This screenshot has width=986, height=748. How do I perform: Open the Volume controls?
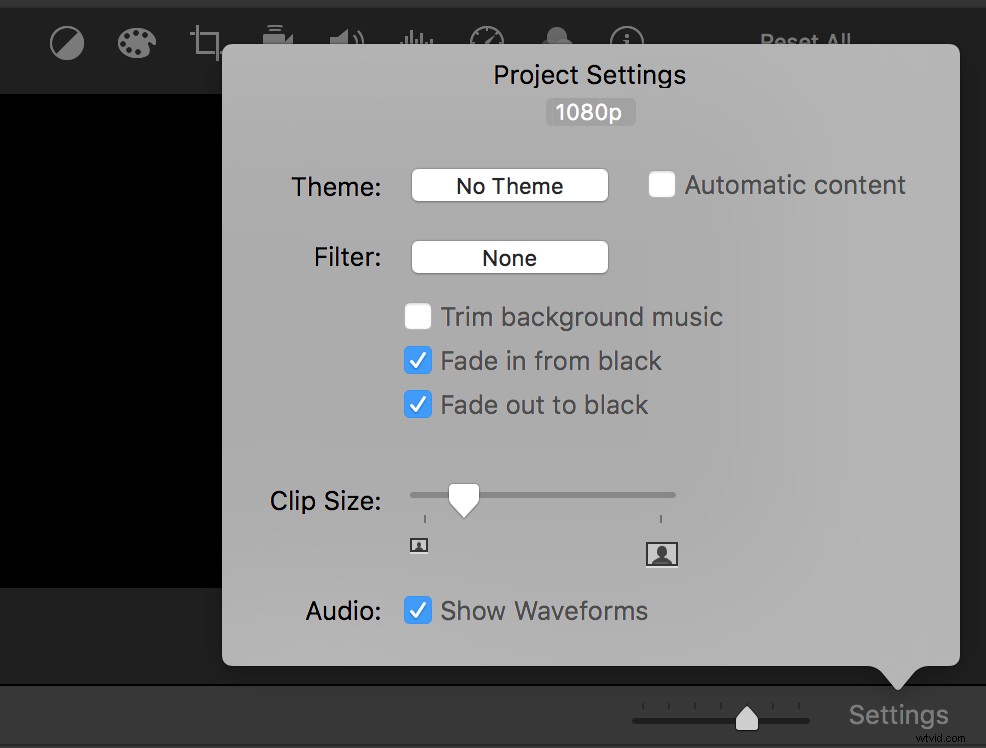pyautogui.click(x=346, y=42)
